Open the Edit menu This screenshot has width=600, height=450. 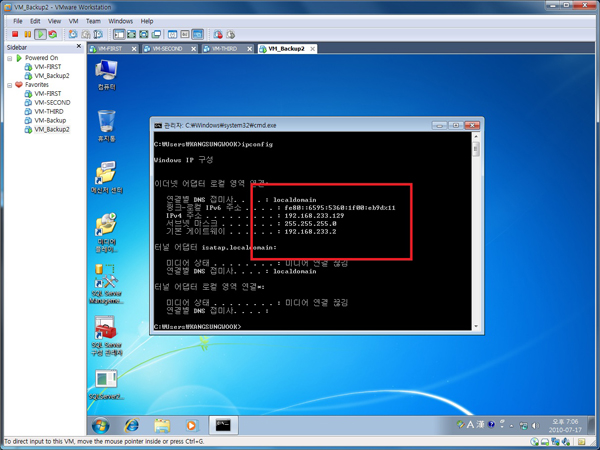(x=35, y=21)
